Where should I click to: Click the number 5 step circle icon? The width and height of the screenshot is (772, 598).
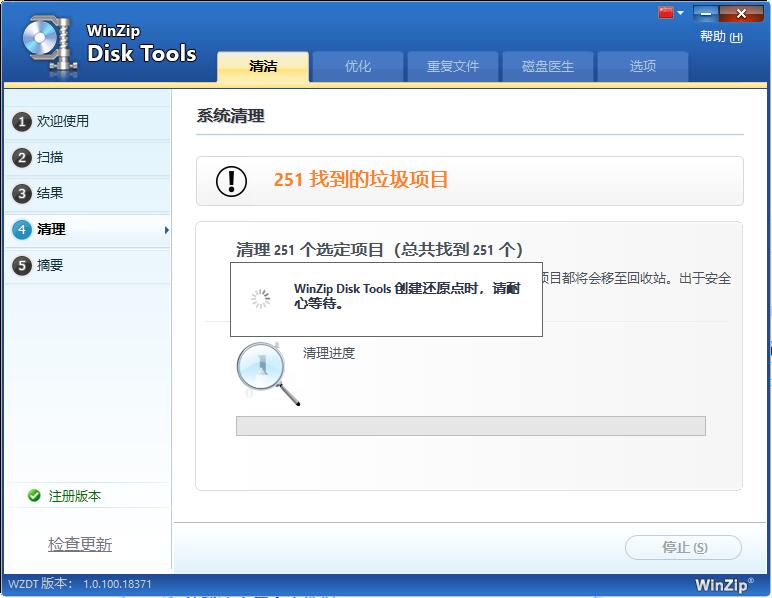coord(22,266)
